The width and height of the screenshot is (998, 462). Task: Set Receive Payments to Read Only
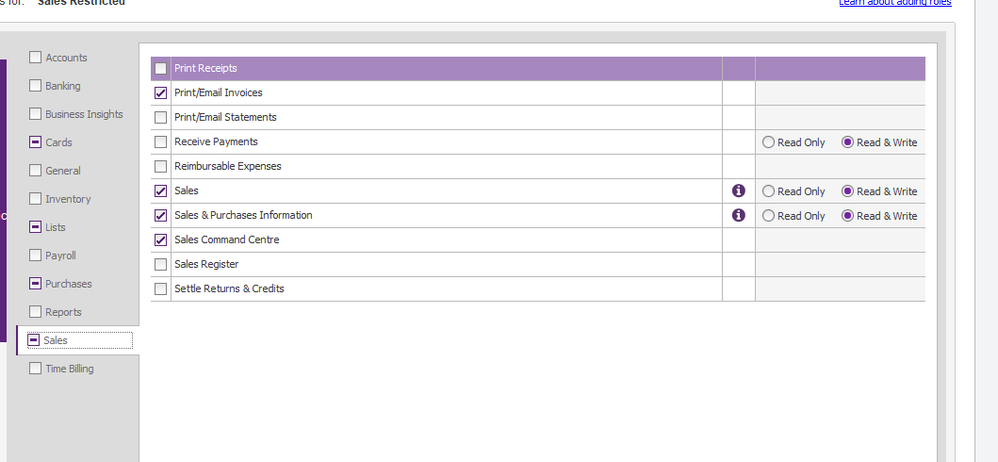pos(769,142)
